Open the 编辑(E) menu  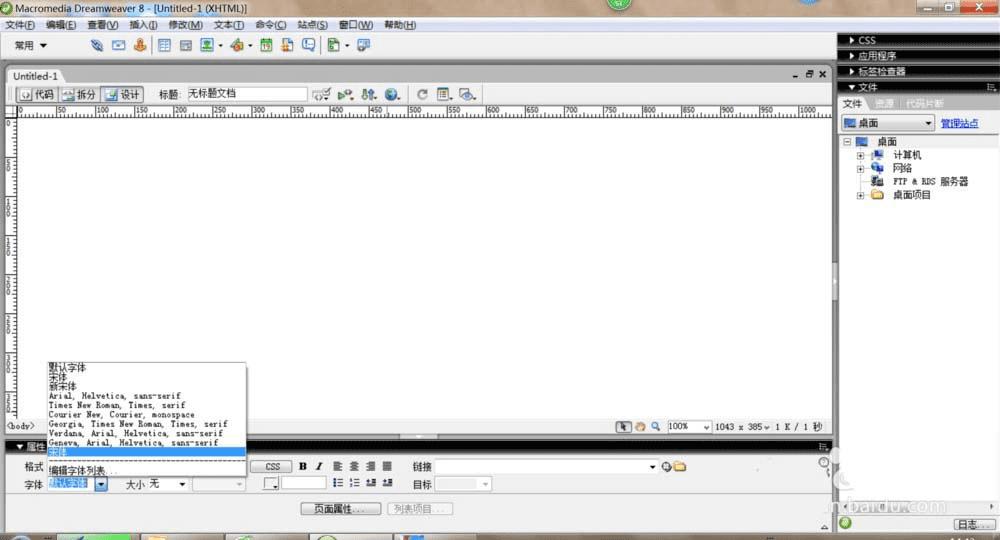61,25
